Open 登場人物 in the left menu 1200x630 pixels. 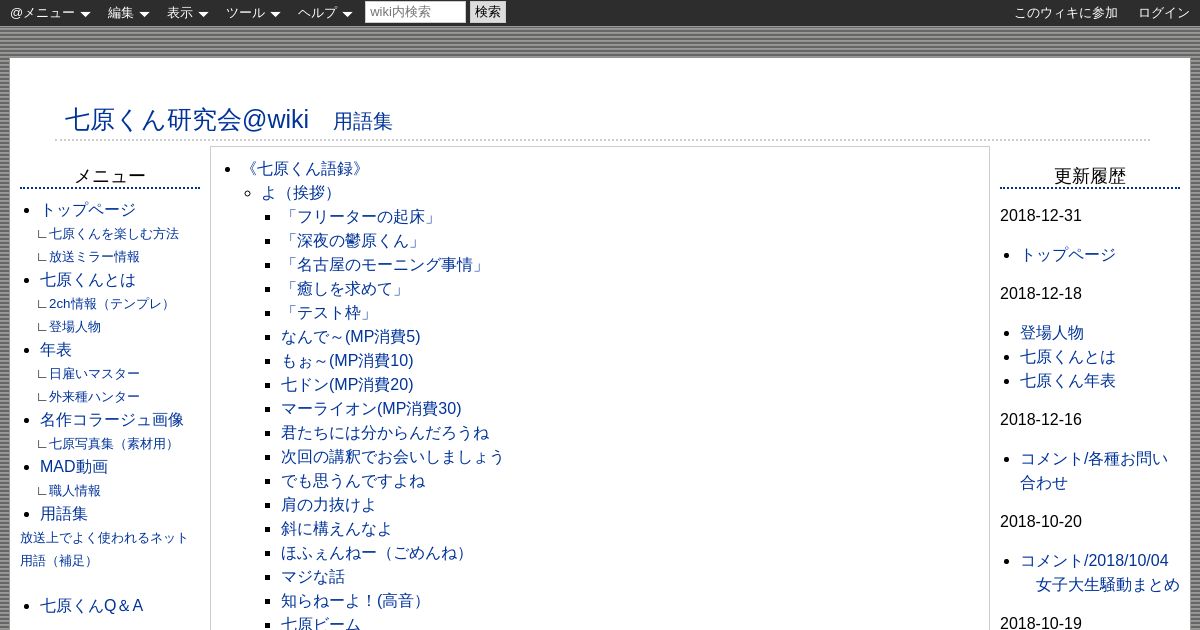pyautogui.click(x=75, y=327)
